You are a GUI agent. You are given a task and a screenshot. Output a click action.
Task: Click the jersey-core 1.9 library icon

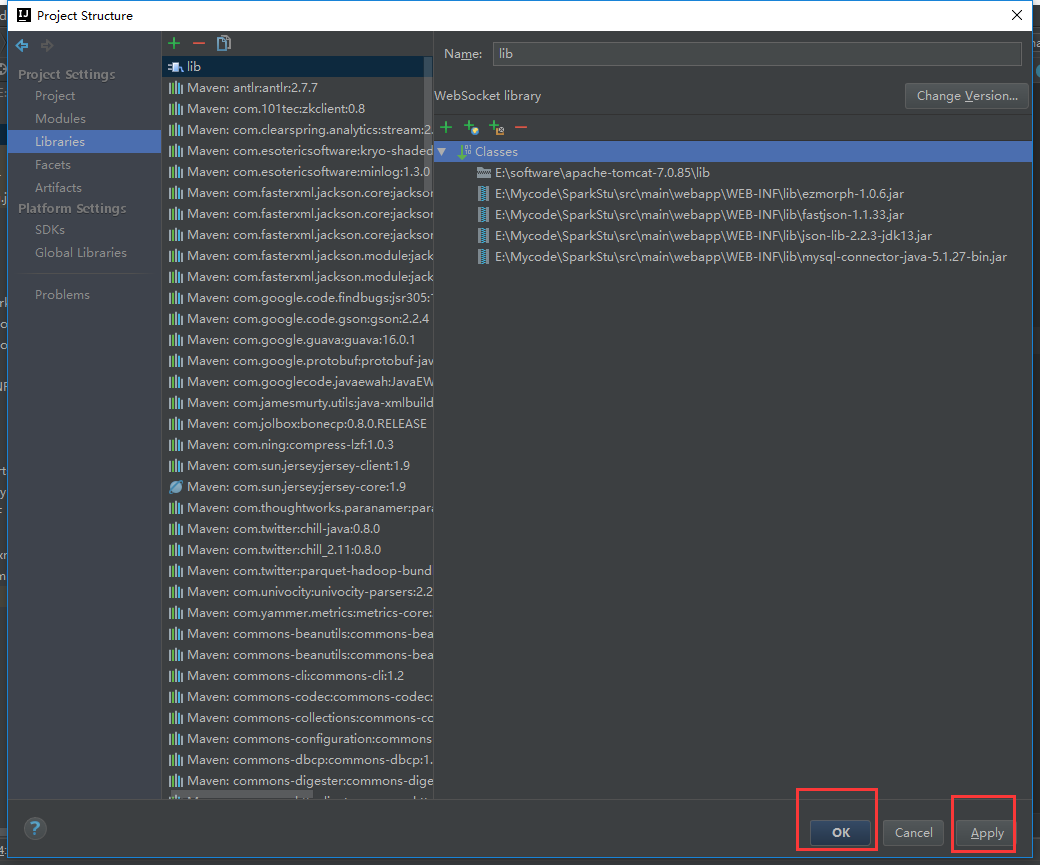[176, 487]
